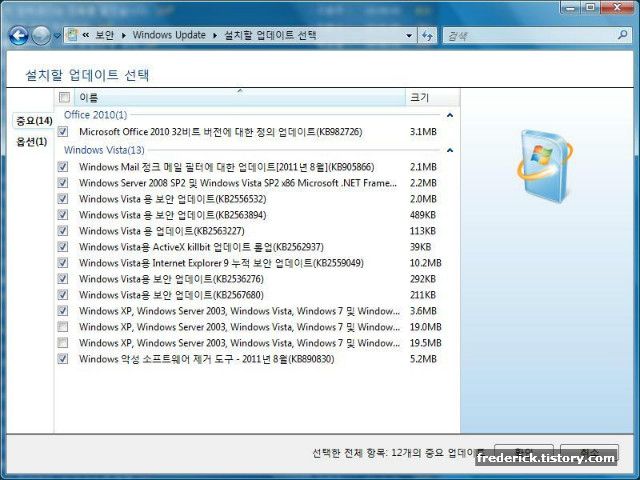Select 설치할 업데이트 선택 breadcrumb item
Viewport: 640px width, 480px height.
(270, 35)
